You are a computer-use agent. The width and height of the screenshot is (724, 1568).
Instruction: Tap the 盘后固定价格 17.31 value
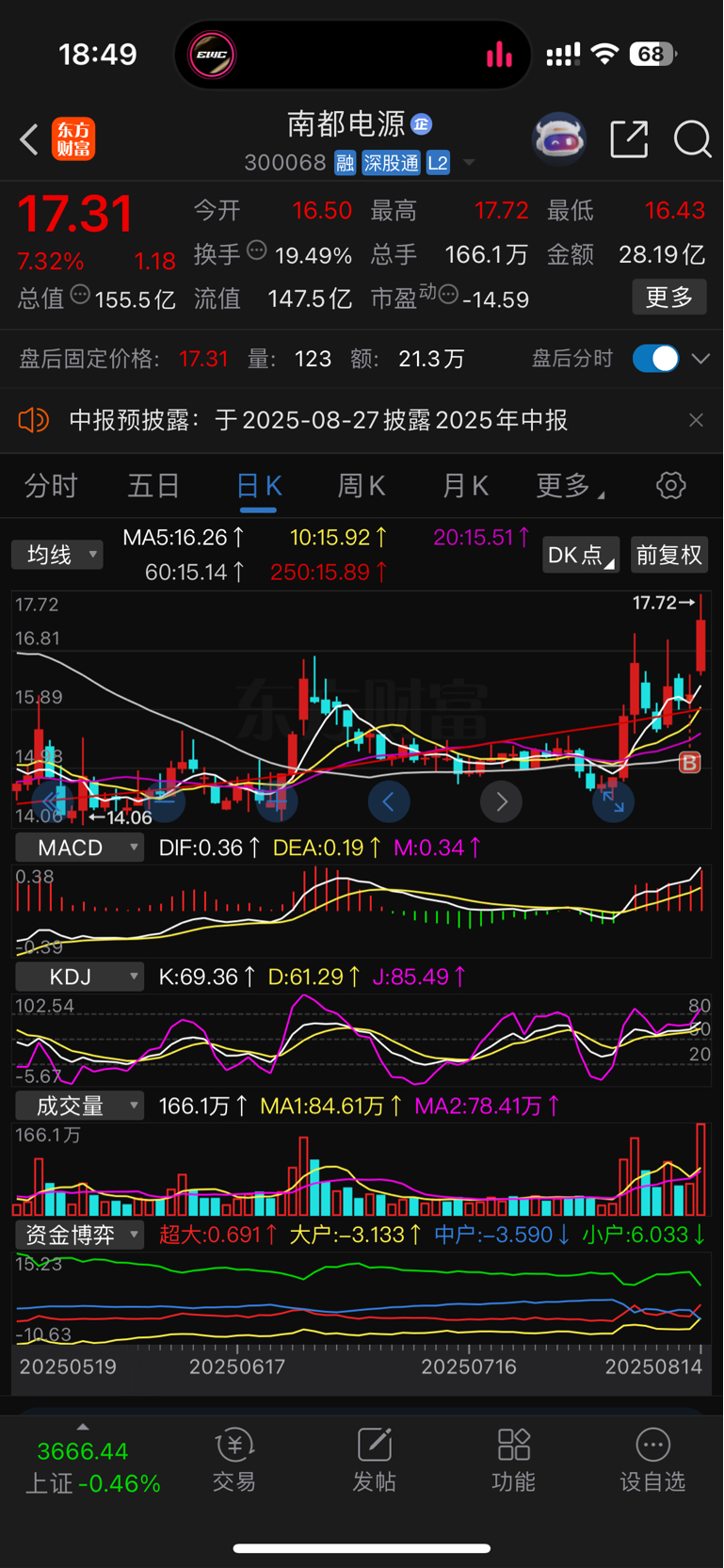pos(203,359)
